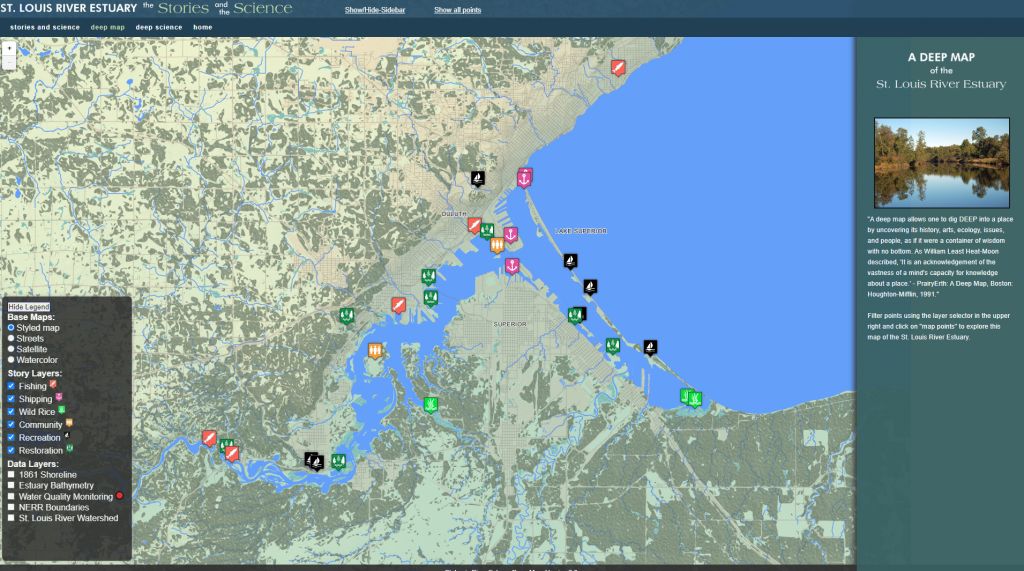Viewport: 1024px width, 571px height.
Task: Click the DULUTH map label
Action: [454, 214]
